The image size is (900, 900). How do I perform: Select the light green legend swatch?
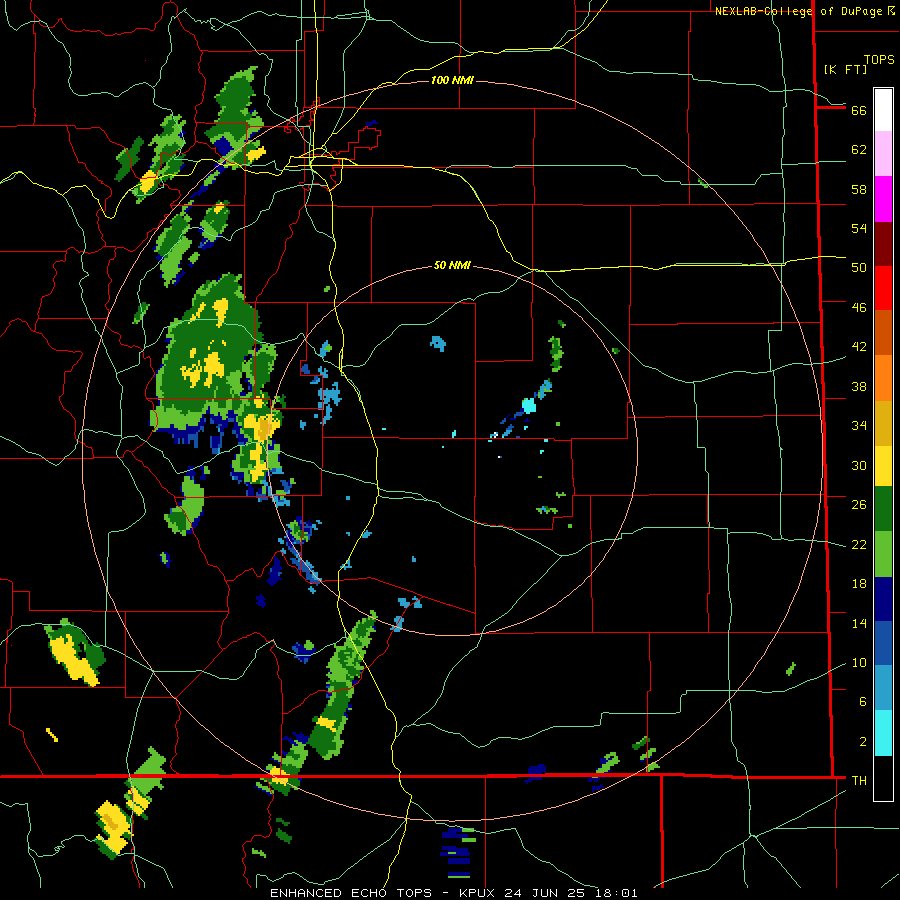point(883,554)
